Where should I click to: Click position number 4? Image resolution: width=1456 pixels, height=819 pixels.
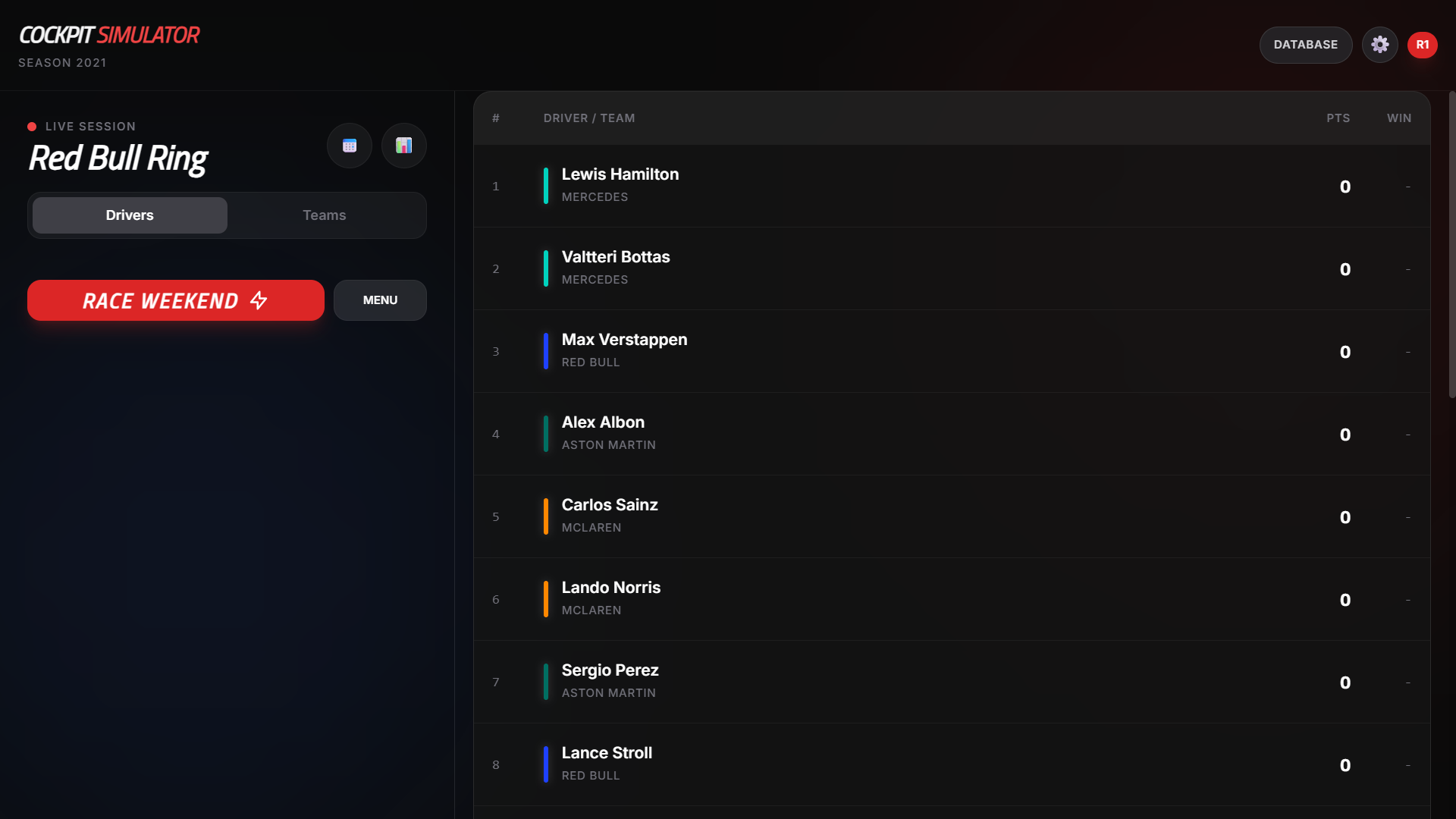pyautogui.click(x=496, y=435)
